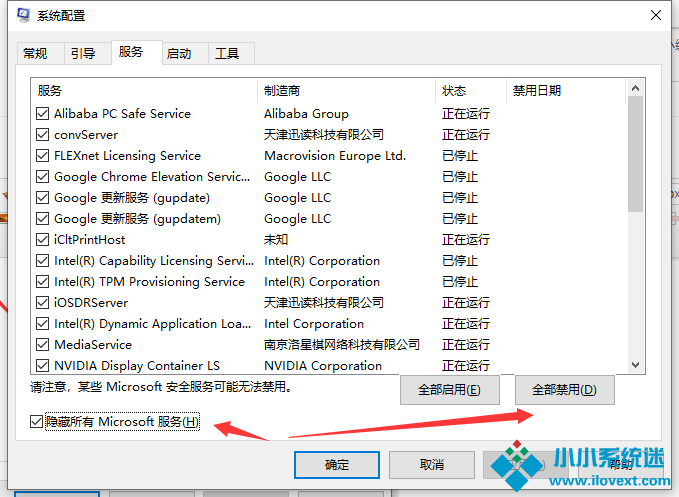
Task: Select the 未知 manufacturer cell
Action: coord(276,239)
